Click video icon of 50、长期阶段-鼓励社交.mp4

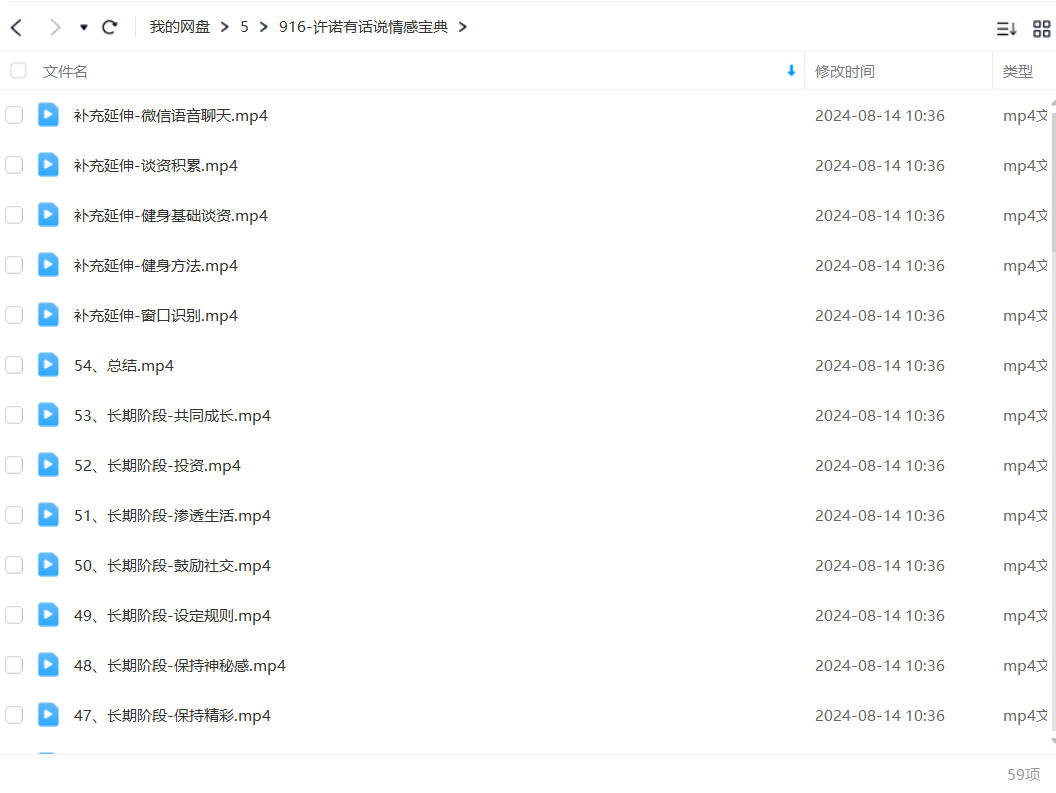48,565
